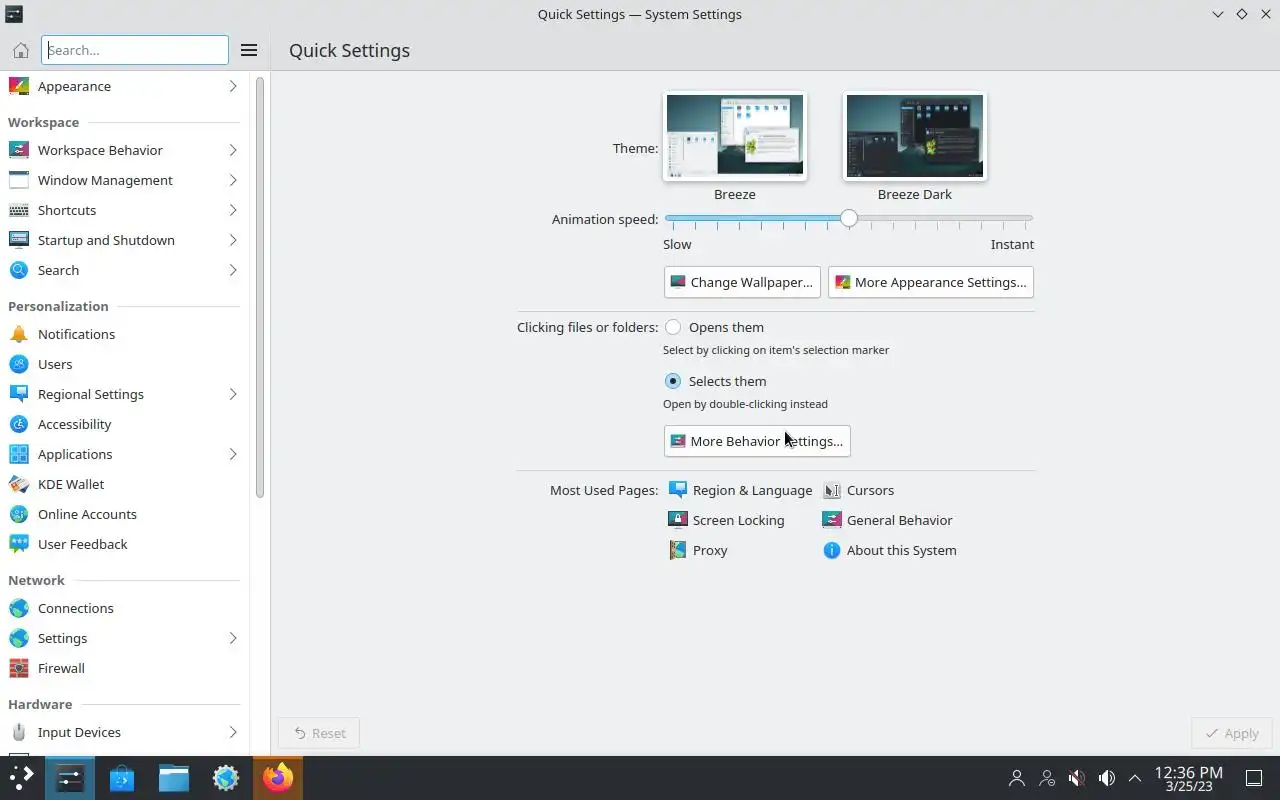This screenshot has height=800, width=1280.
Task: Expand the Shortcuts chevron
Action: coord(232,210)
